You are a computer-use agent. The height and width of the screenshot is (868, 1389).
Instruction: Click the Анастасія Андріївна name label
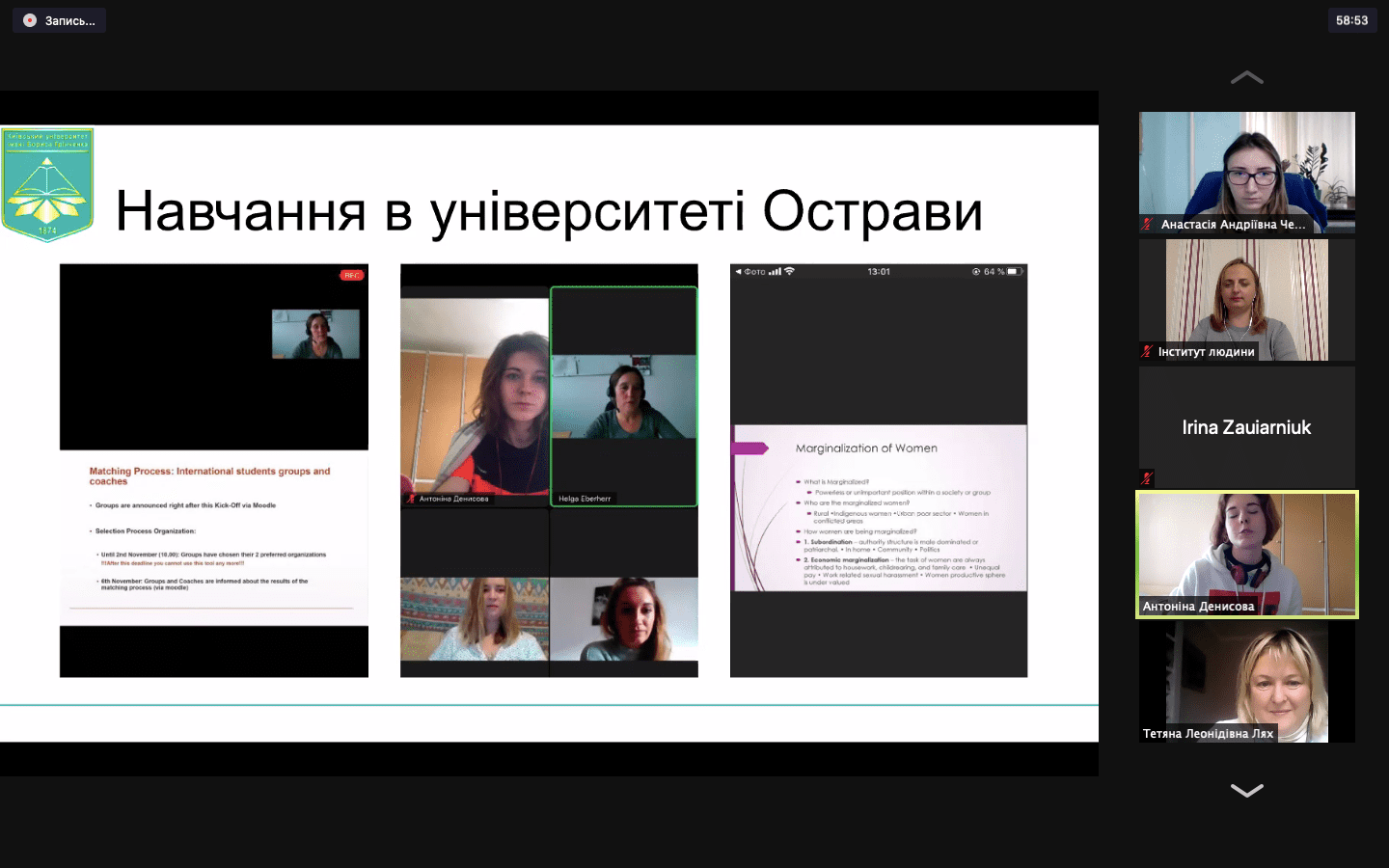(x=1233, y=224)
